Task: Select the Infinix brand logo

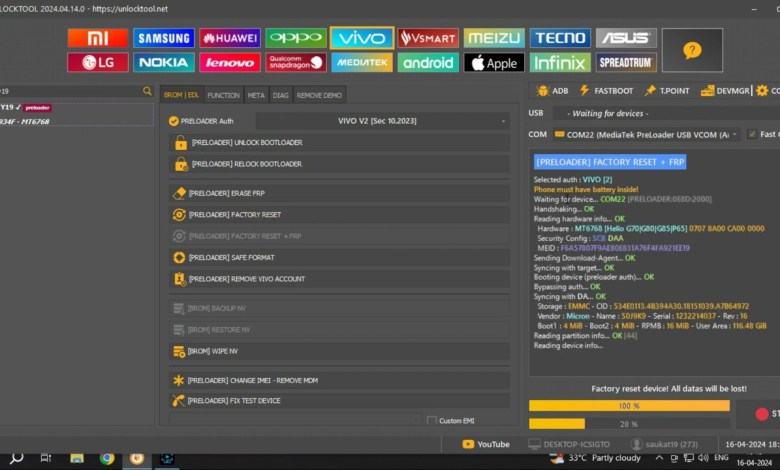Action: [560, 63]
